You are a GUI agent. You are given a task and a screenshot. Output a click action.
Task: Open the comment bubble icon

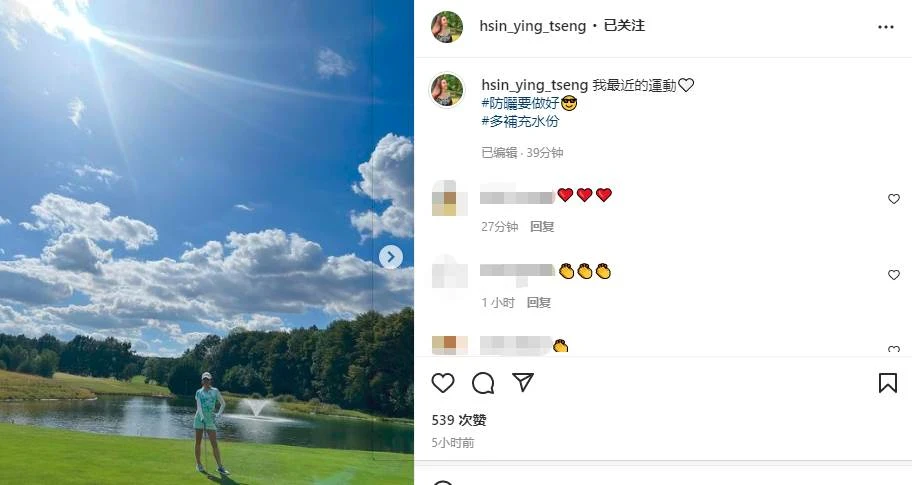click(483, 383)
